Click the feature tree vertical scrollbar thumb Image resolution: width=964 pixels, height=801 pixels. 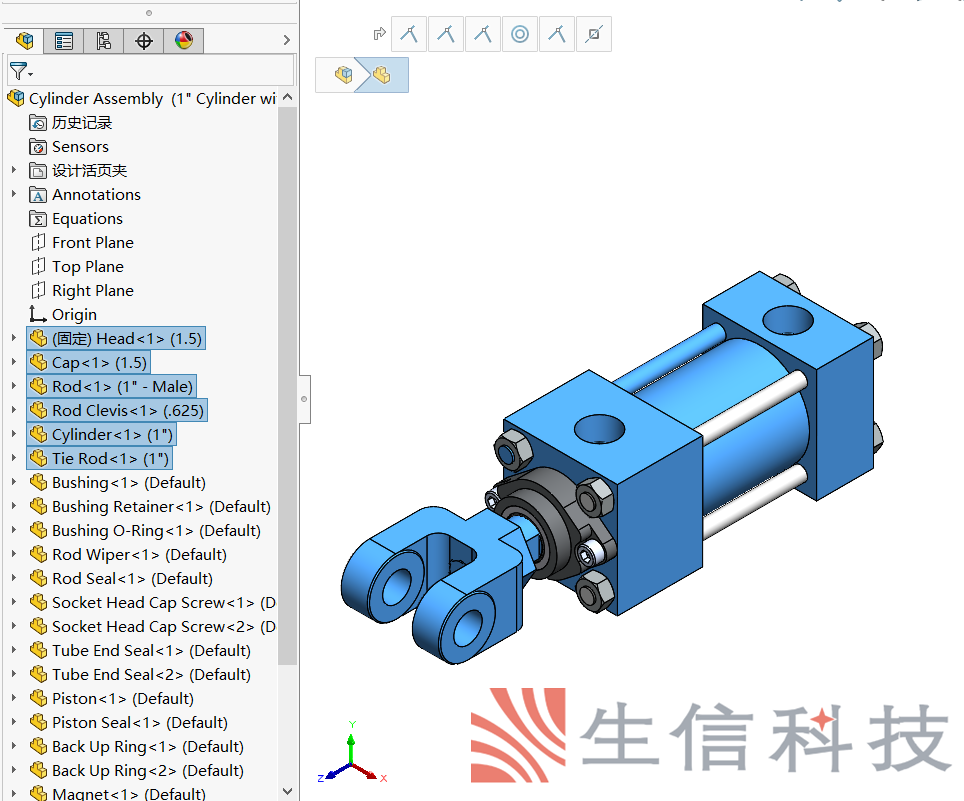(287, 385)
